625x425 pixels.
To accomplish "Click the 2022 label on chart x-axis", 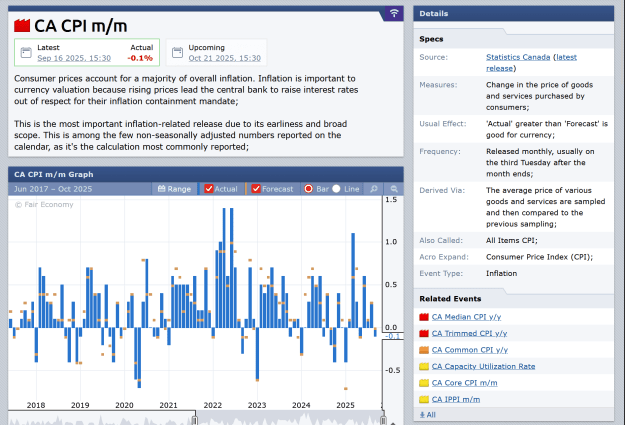I will click(212, 405).
